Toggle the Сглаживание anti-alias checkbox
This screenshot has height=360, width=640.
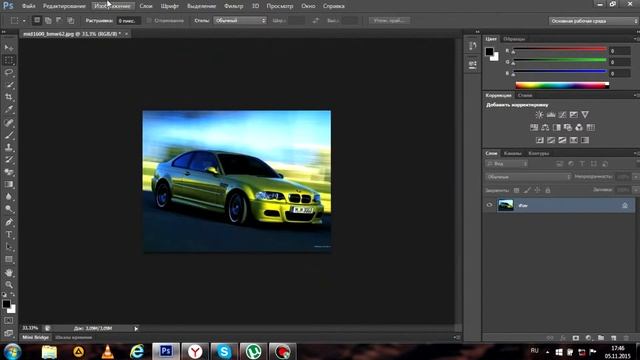(149, 20)
